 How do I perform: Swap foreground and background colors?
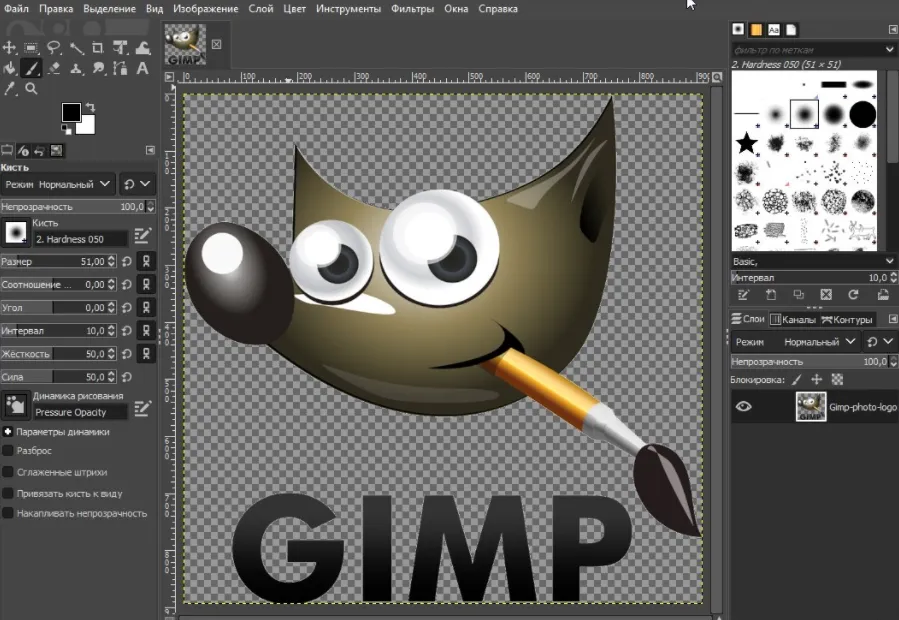[90, 107]
